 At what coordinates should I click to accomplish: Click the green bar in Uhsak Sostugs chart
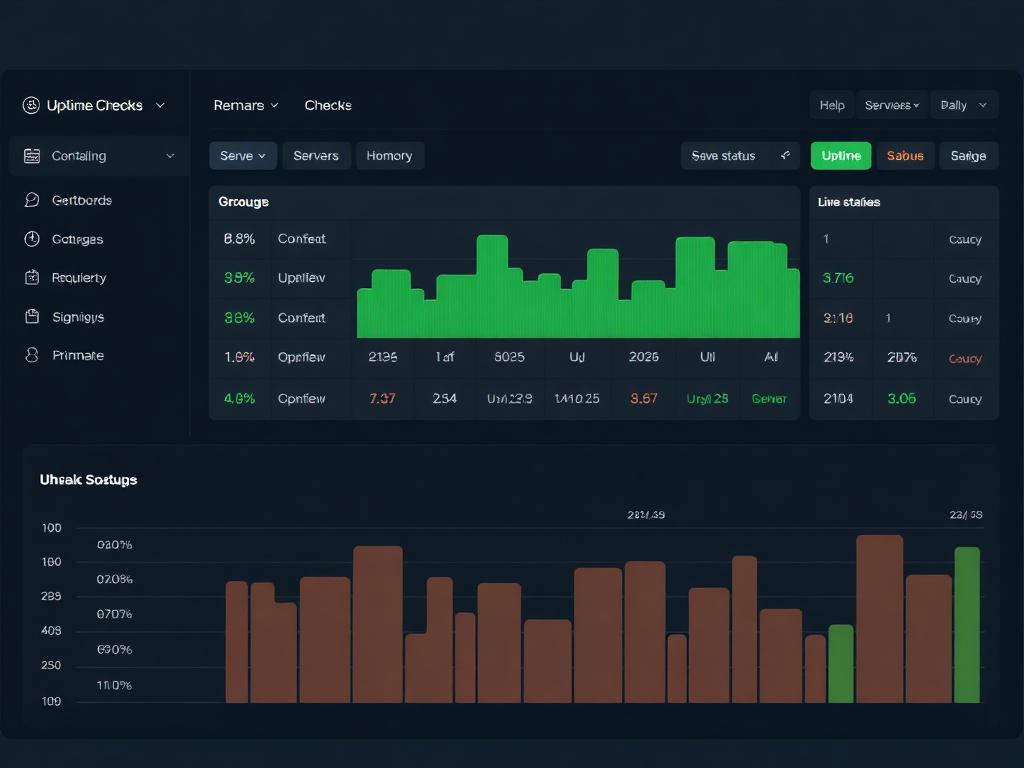click(x=966, y=625)
